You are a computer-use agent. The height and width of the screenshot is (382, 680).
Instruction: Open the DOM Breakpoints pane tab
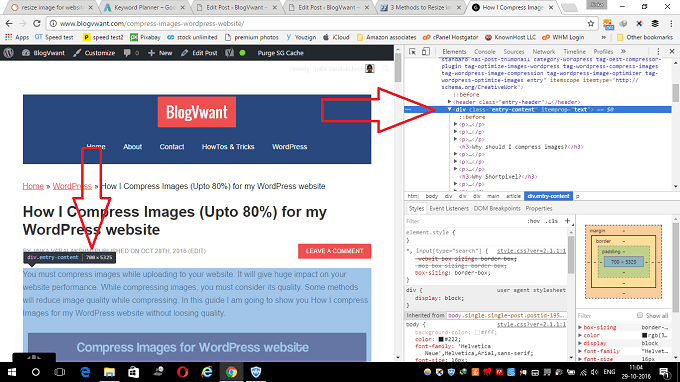(x=497, y=209)
